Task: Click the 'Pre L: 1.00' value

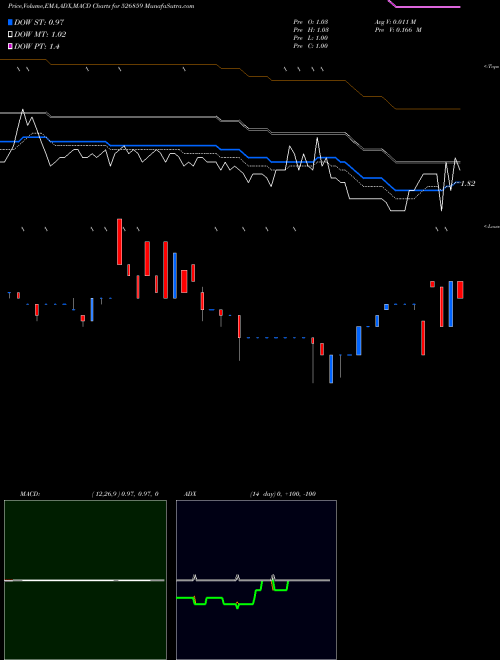Action: 311,38
